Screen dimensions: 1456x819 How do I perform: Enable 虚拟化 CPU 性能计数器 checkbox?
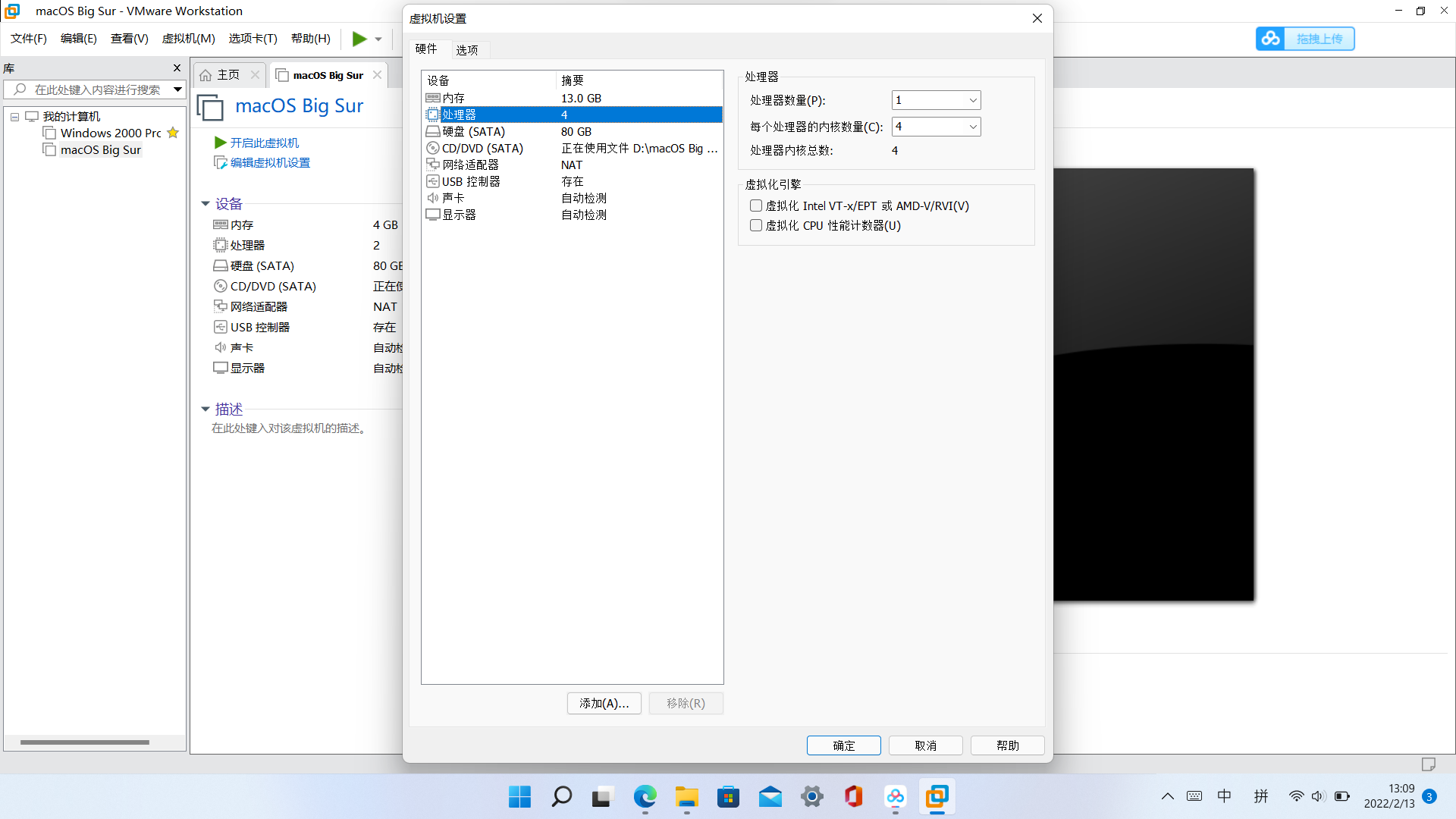pyautogui.click(x=755, y=225)
